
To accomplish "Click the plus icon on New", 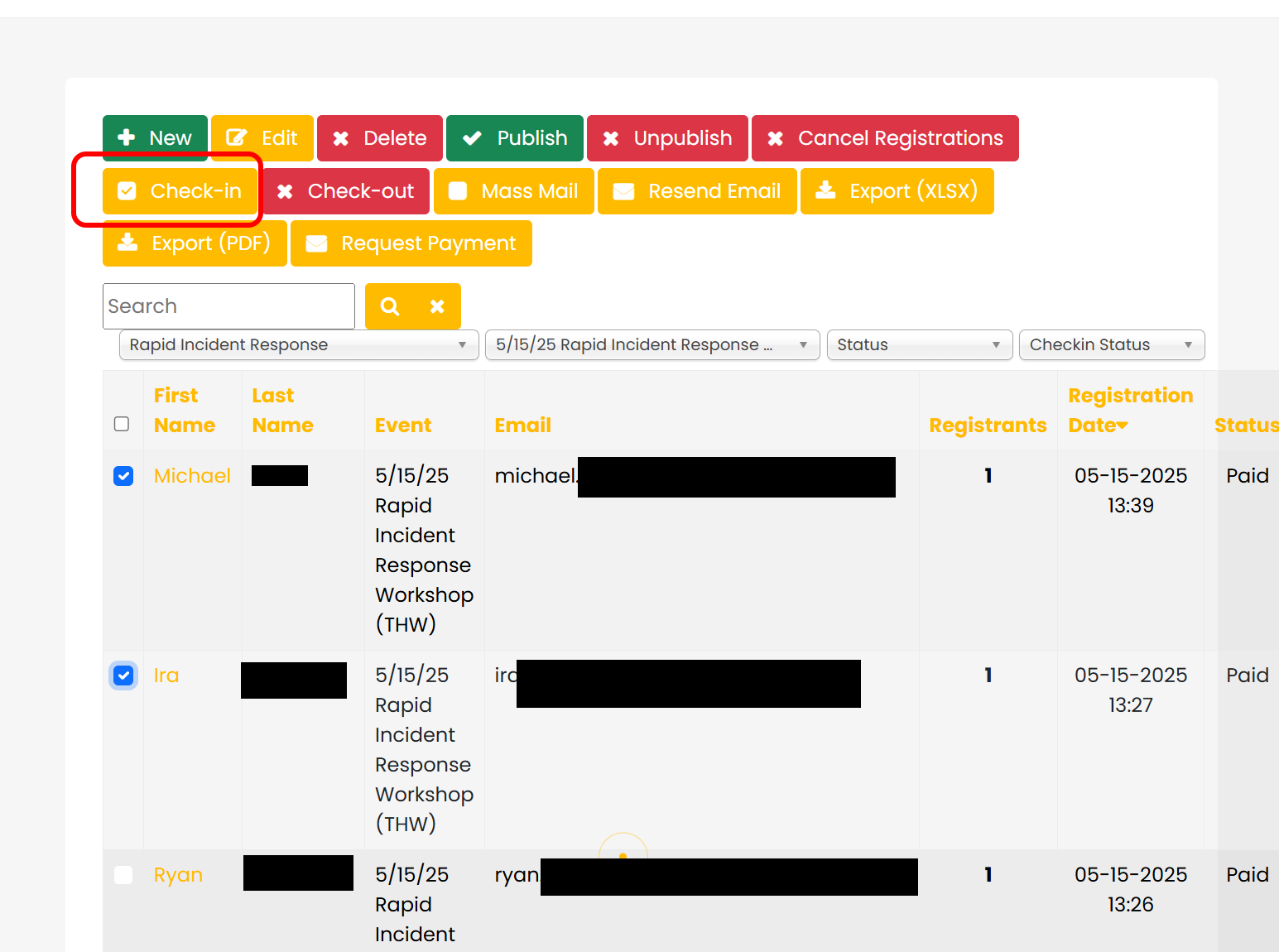I will 127,138.
